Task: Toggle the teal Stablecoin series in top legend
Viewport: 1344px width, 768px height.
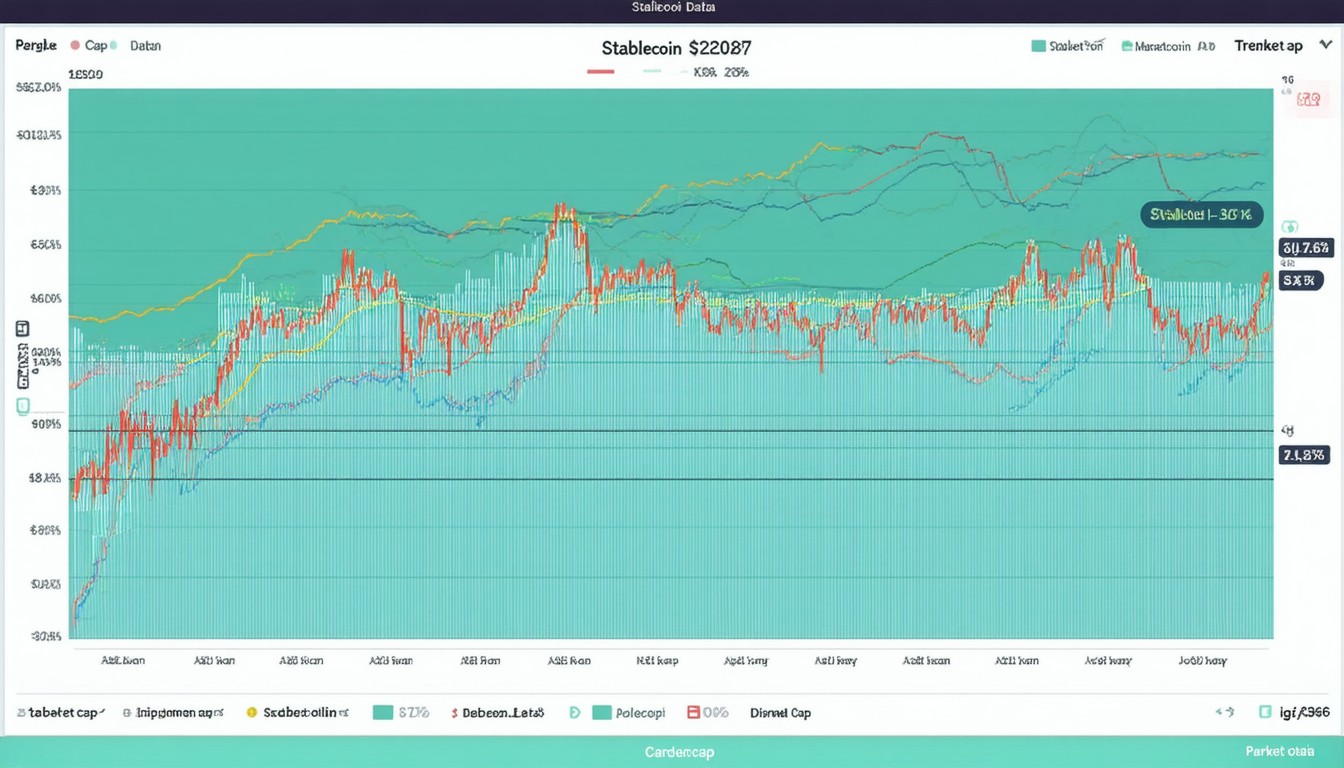Action: pos(1038,46)
